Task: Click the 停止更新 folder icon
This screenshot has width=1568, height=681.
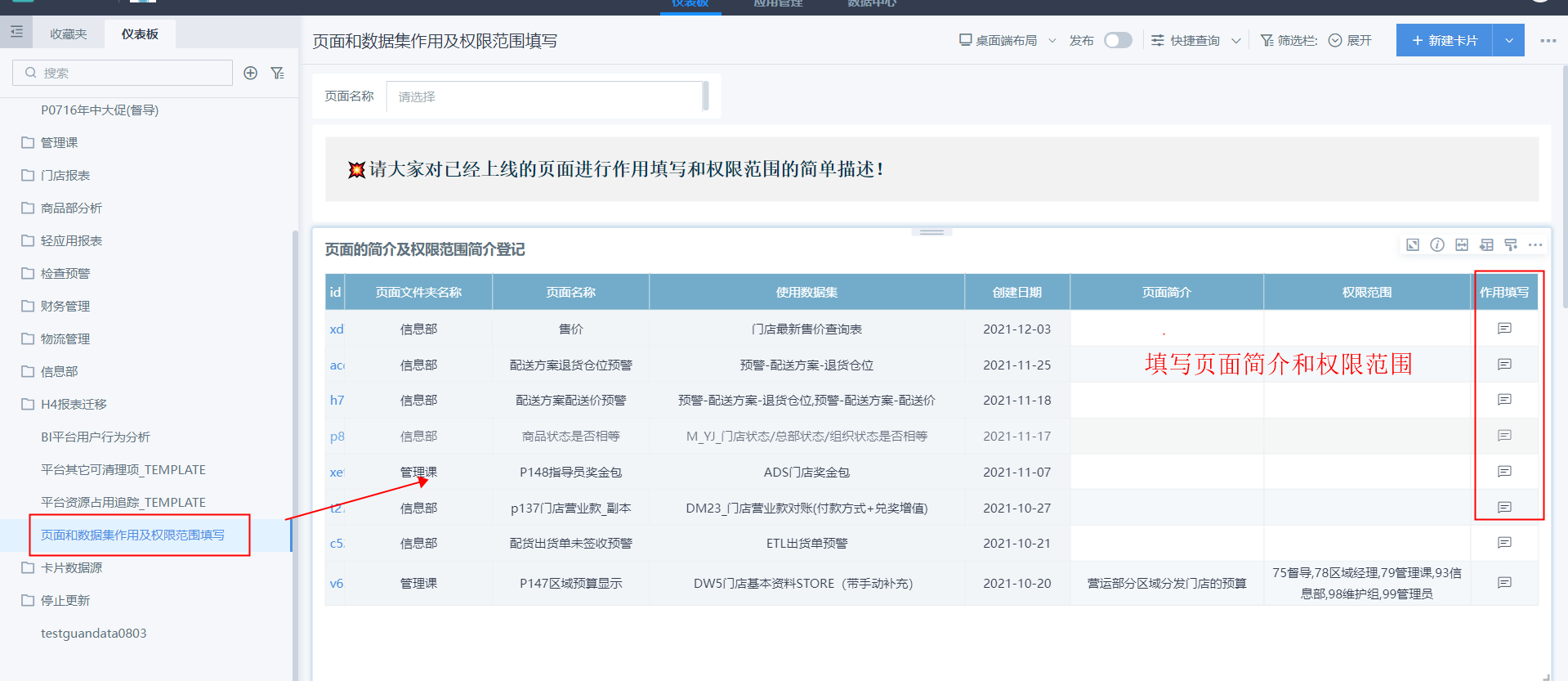Action: 28,600
